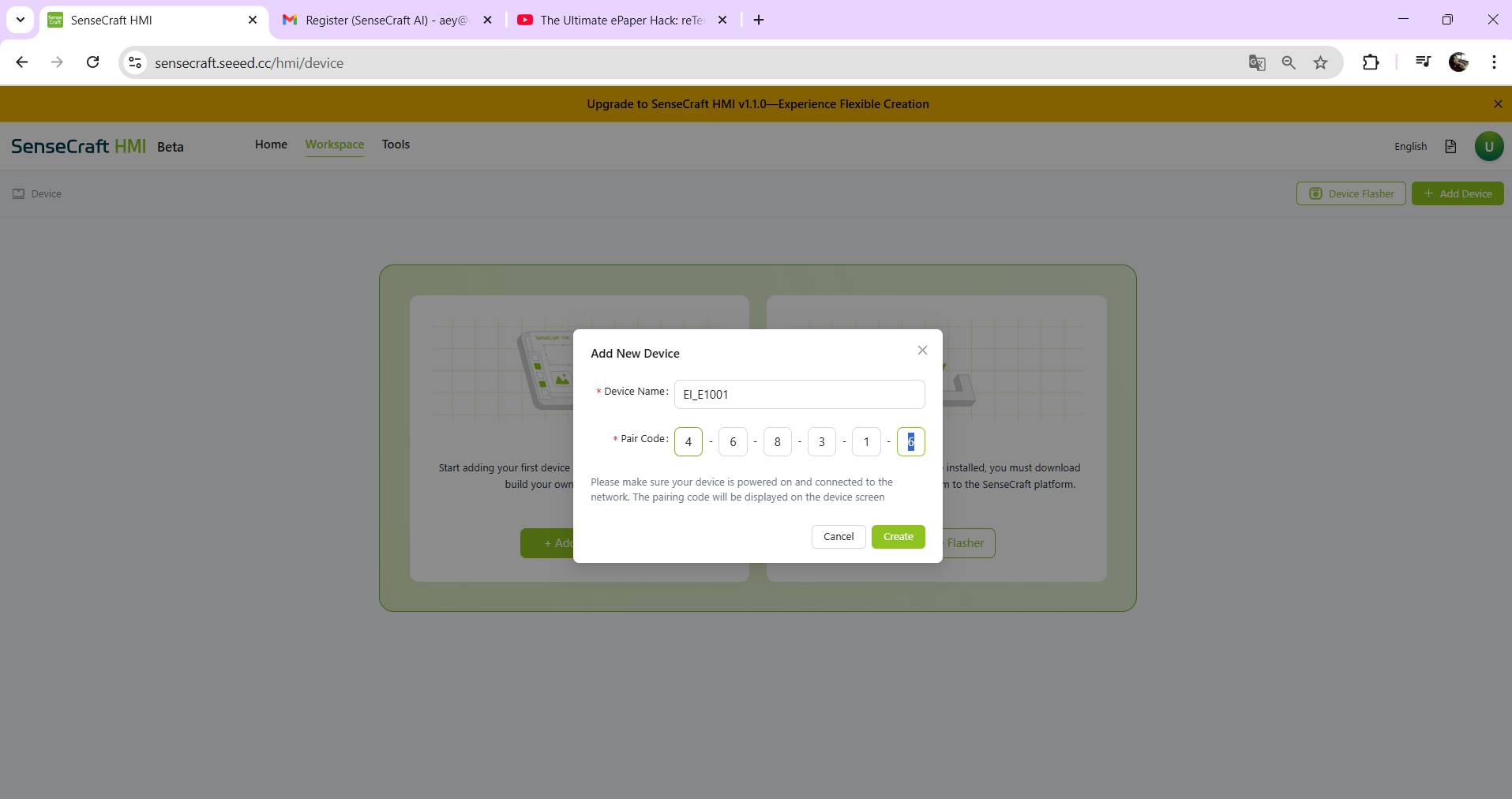Open the English language selector

click(x=1410, y=147)
